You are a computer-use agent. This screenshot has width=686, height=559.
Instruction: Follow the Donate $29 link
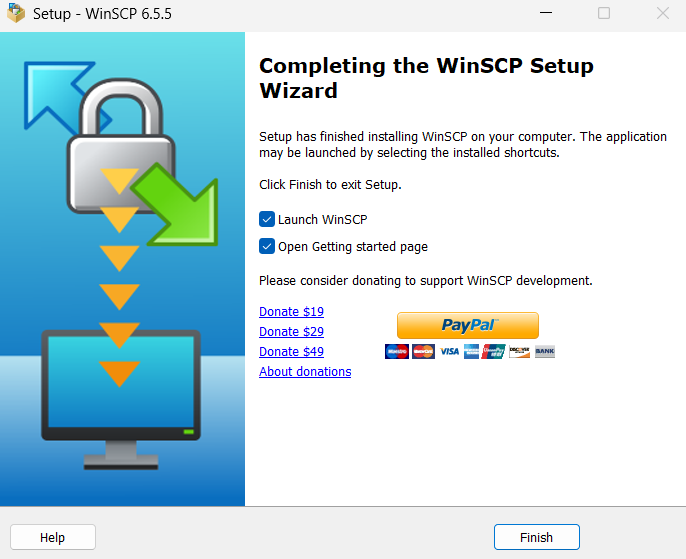[291, 332]
